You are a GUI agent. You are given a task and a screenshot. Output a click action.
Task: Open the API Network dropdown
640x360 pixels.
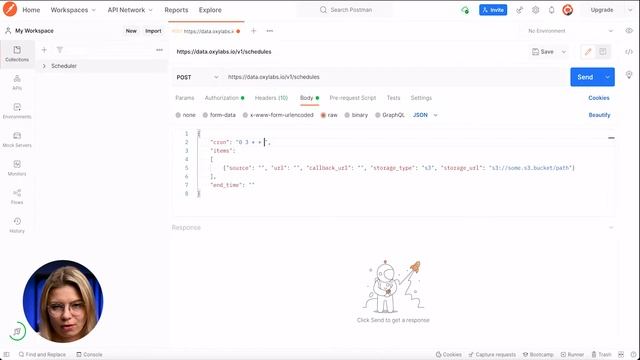130,10
